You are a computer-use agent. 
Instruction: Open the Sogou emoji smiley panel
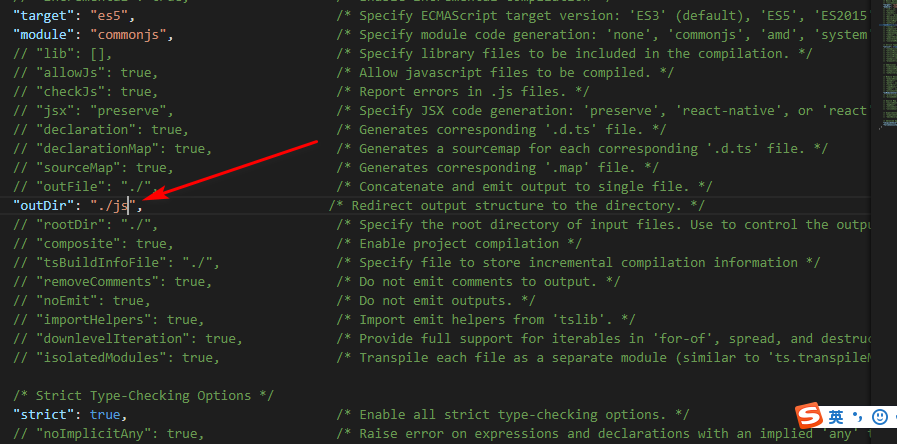point(880,416)
